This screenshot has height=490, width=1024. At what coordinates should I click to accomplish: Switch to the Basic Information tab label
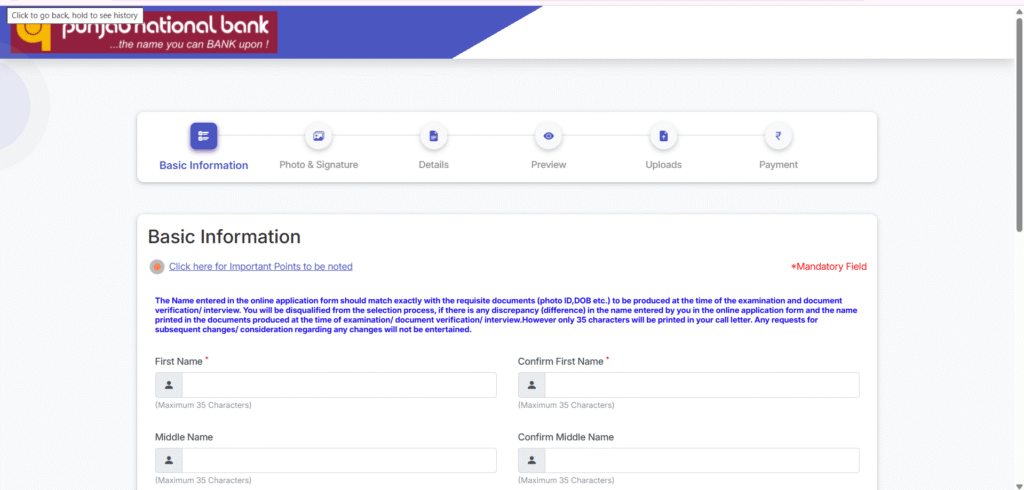coord(204,165)
